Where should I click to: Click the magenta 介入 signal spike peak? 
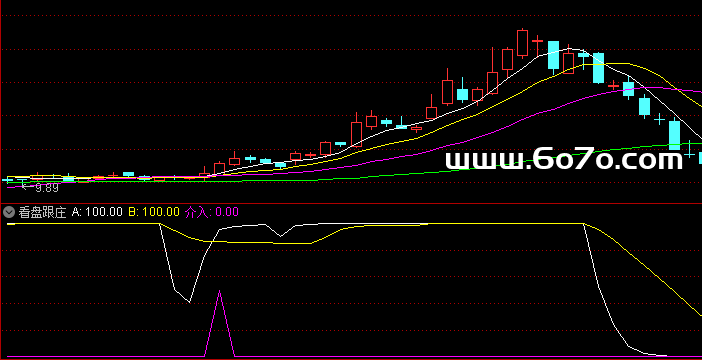pos(219,291)
